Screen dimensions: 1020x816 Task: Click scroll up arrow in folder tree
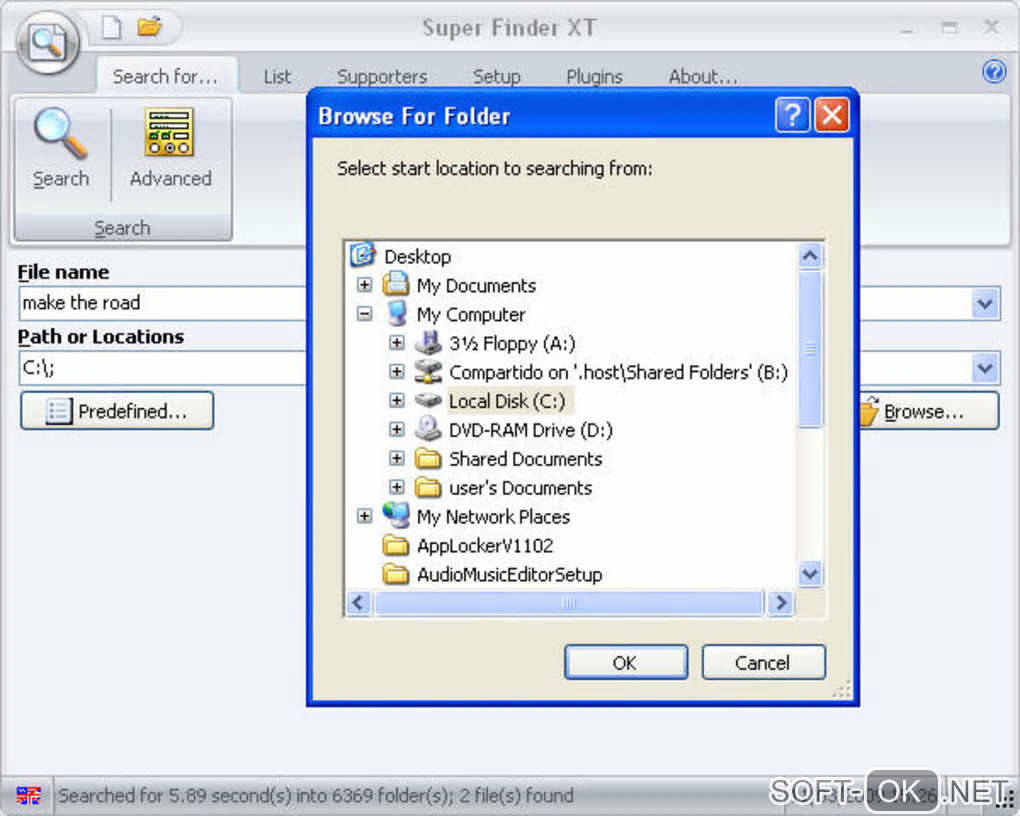click(810, 256)
